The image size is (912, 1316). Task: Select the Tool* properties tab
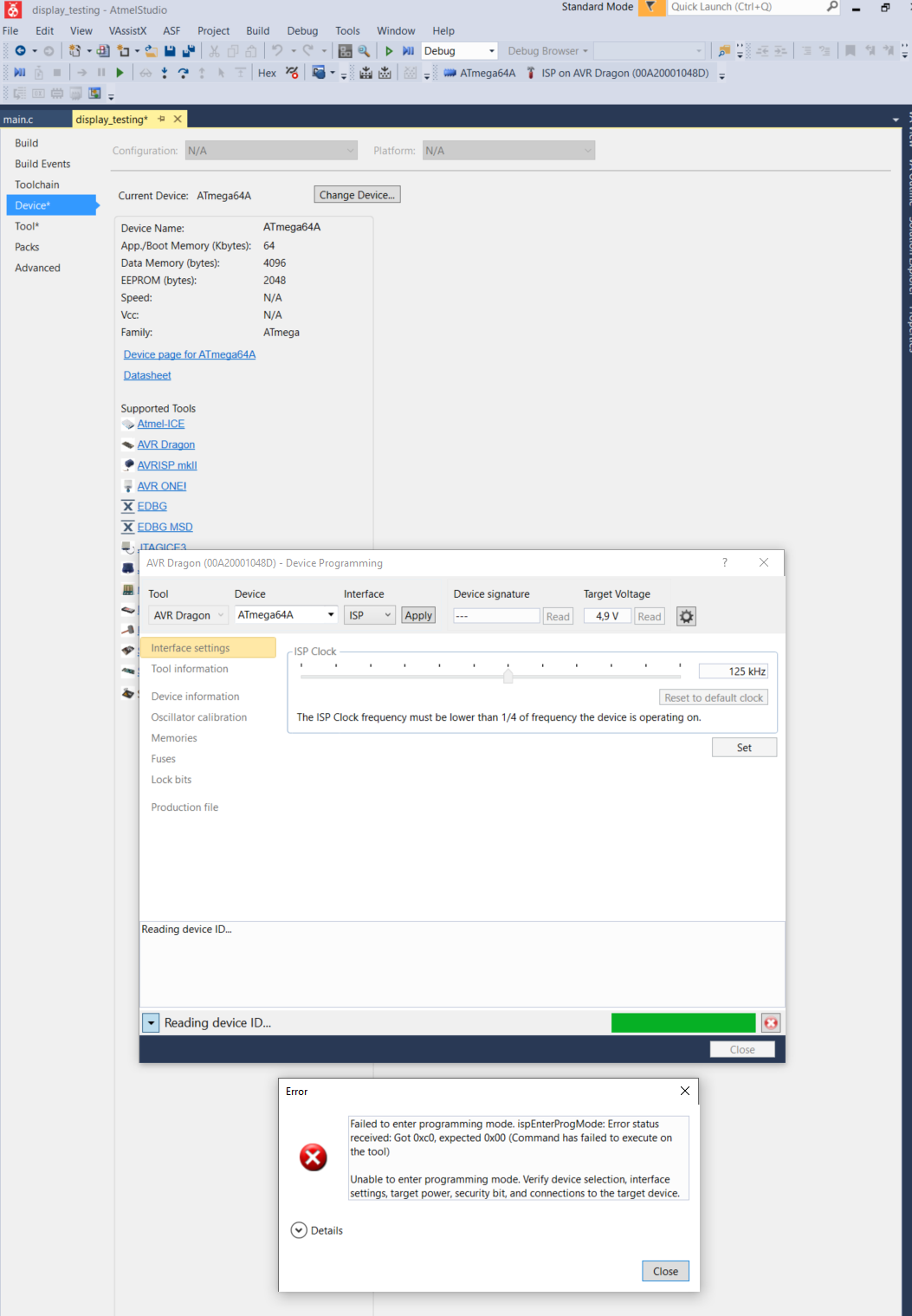point(27,226)
